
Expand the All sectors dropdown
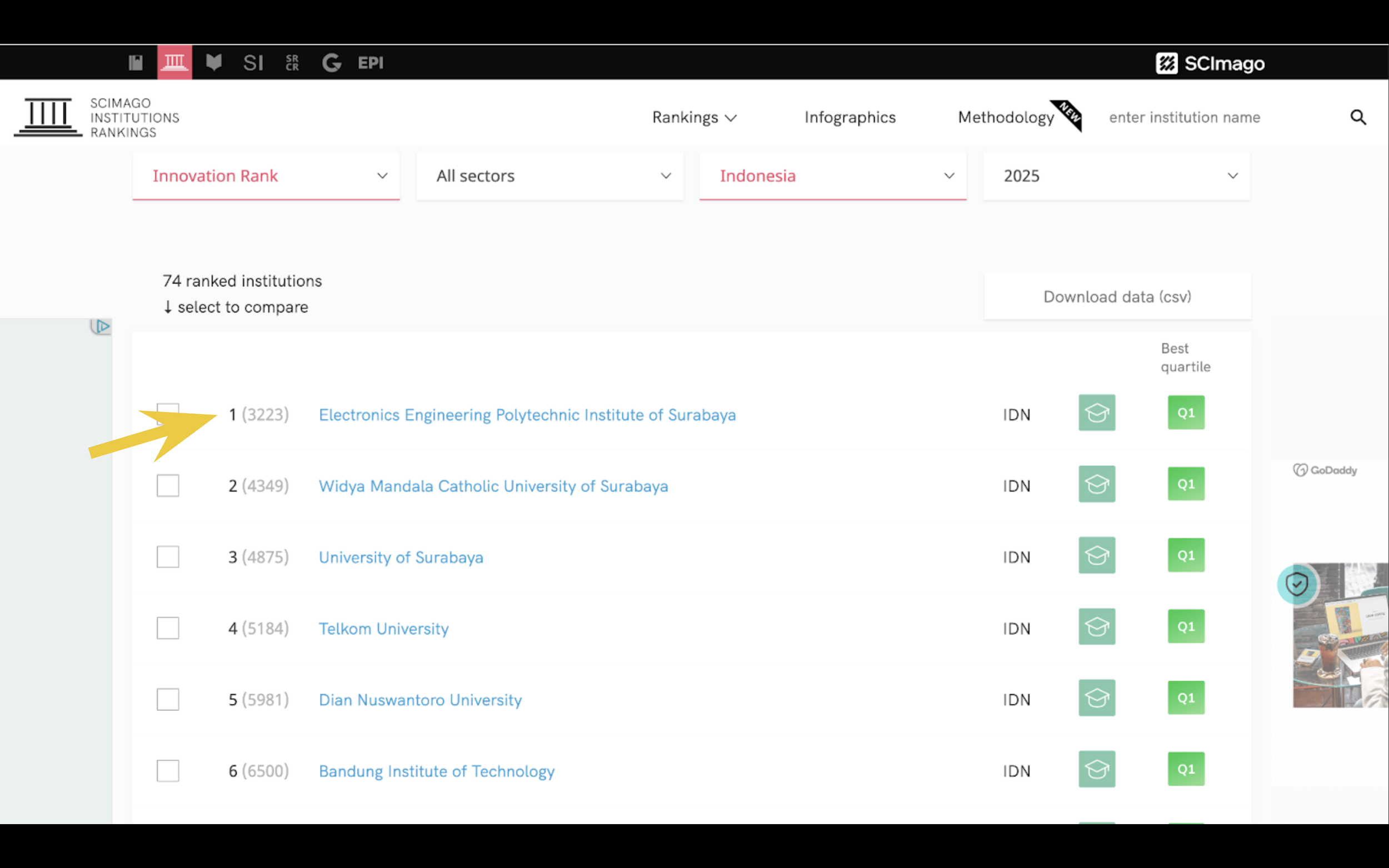coord(549,175)
